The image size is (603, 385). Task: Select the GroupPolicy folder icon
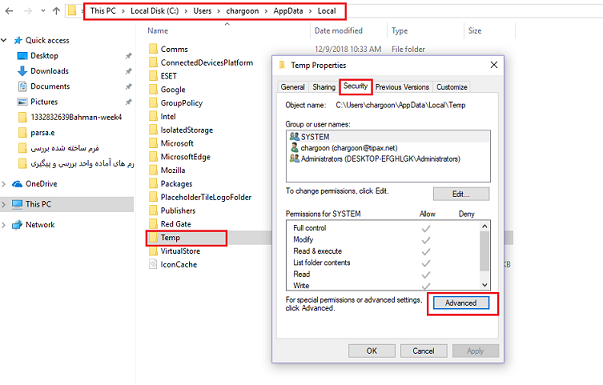point(153,103)
